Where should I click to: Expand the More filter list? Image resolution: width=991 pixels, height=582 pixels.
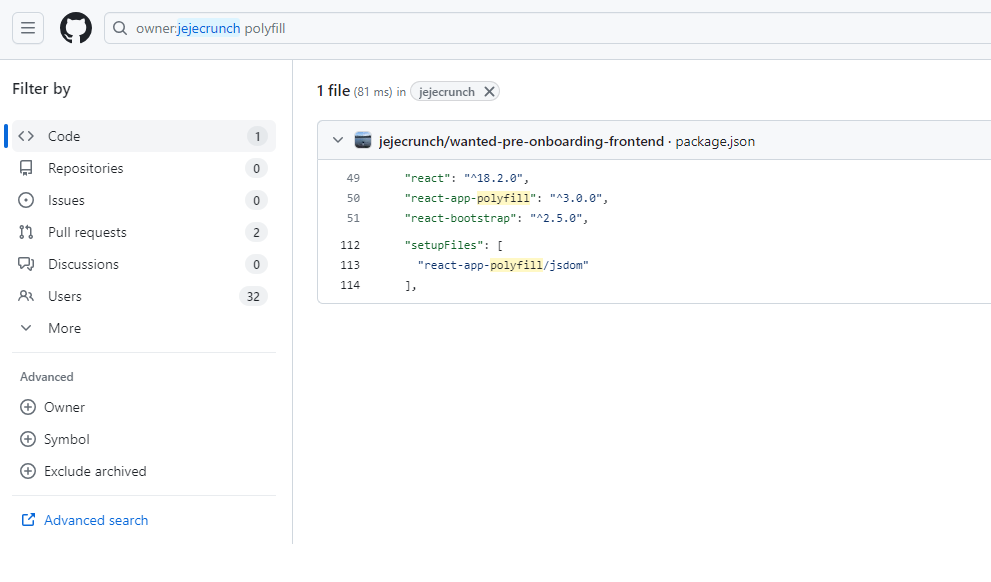tap(144, 328)
